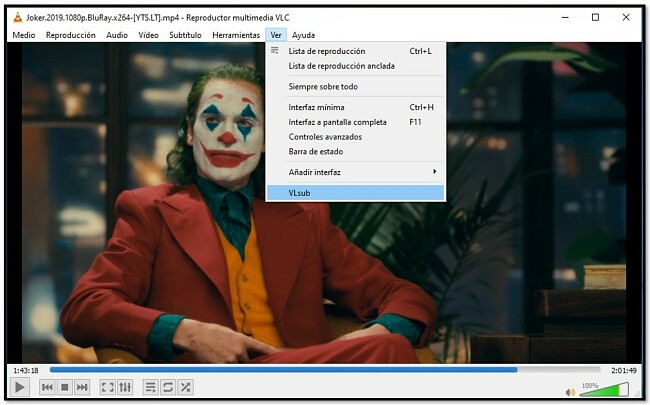Click the Play button

tap(19, 387)
